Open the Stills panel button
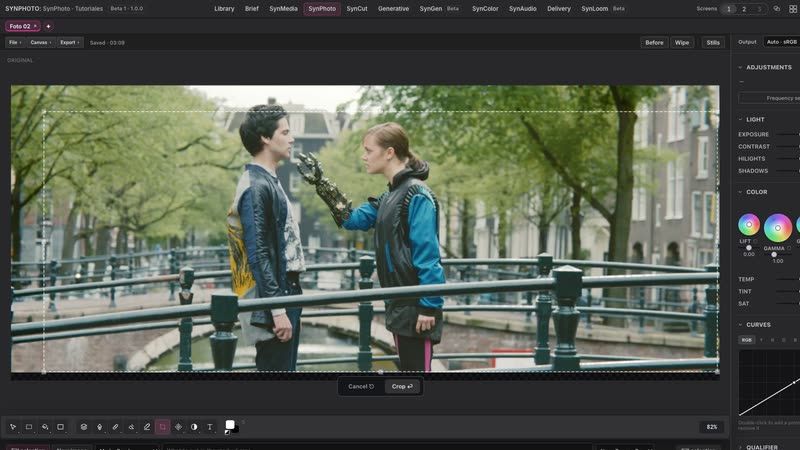Image resolution: width=800 pixels, height=450 pixels. [x=713, y=43]
